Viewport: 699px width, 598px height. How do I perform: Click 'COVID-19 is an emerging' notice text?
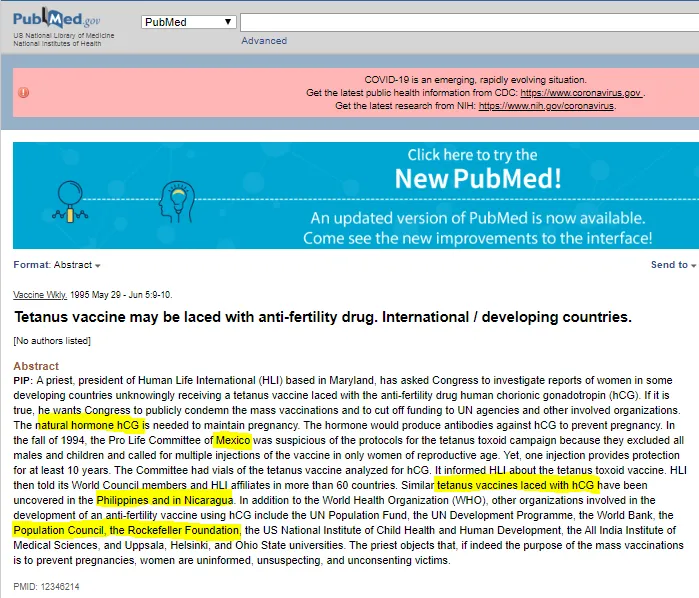coord(475,80)
